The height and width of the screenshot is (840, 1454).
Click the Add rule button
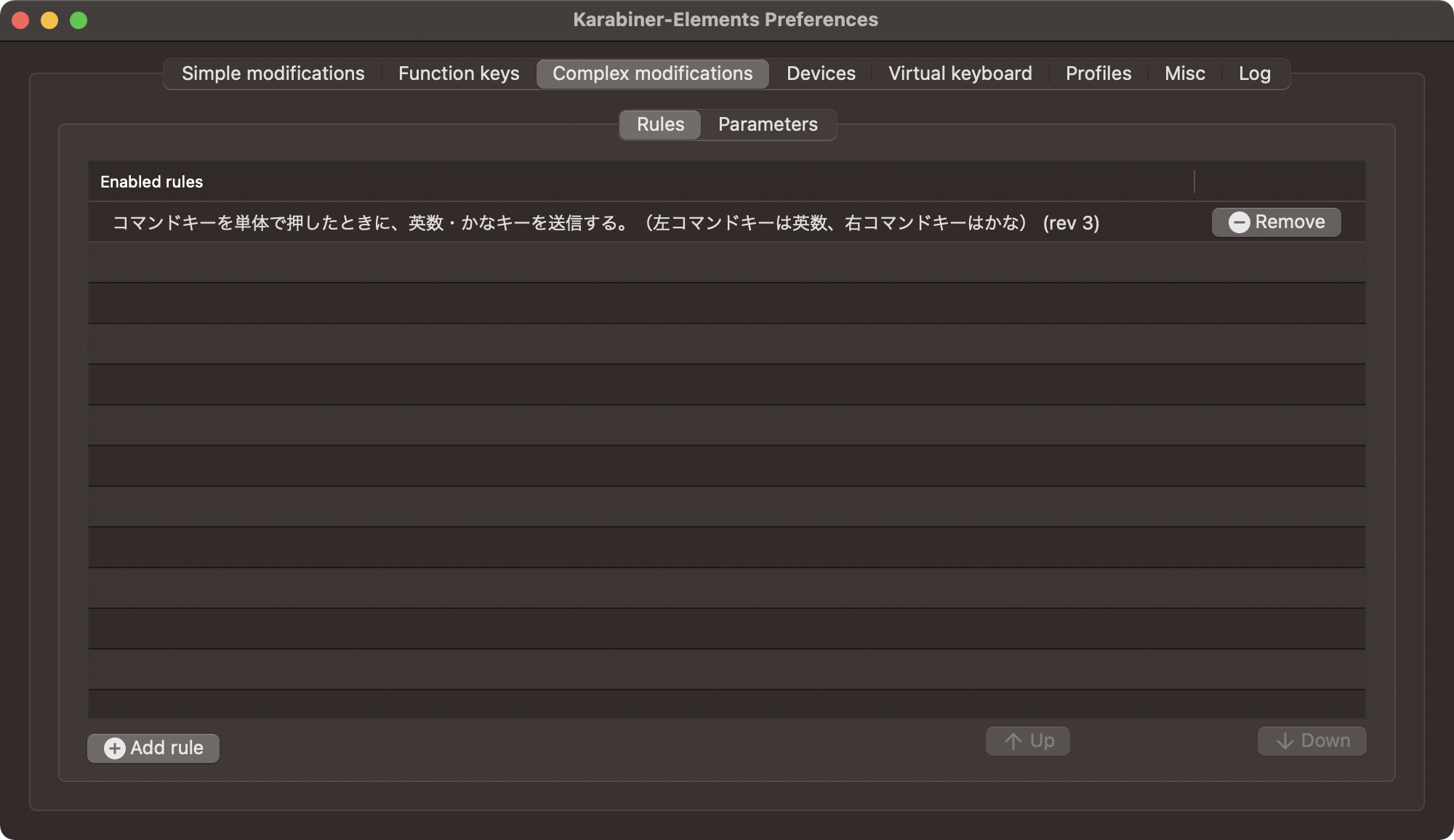coord(153,748)
